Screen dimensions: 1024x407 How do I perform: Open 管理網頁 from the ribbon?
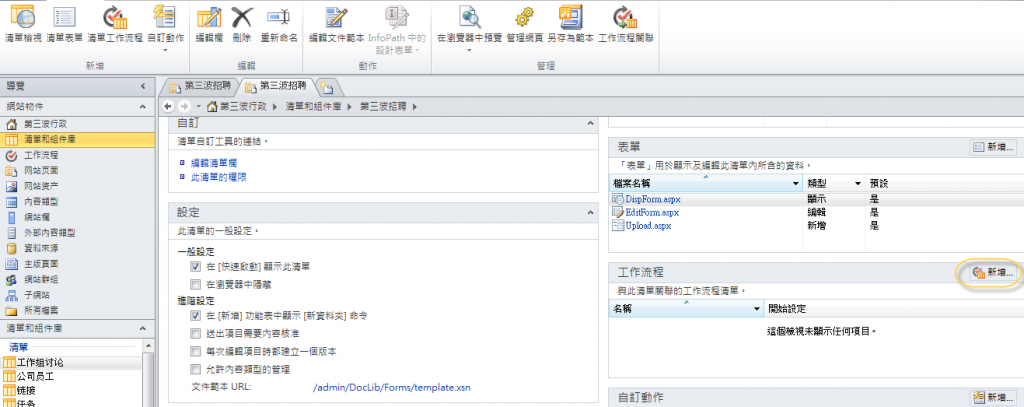point(524,24)
